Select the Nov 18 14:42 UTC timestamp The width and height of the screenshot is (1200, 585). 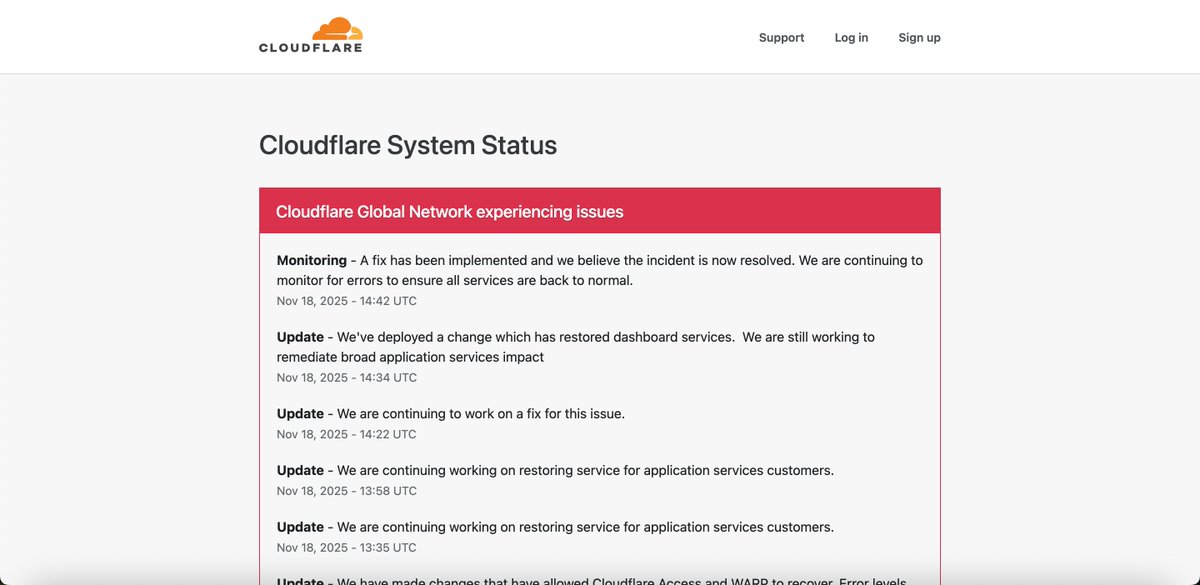click(345, 300)
